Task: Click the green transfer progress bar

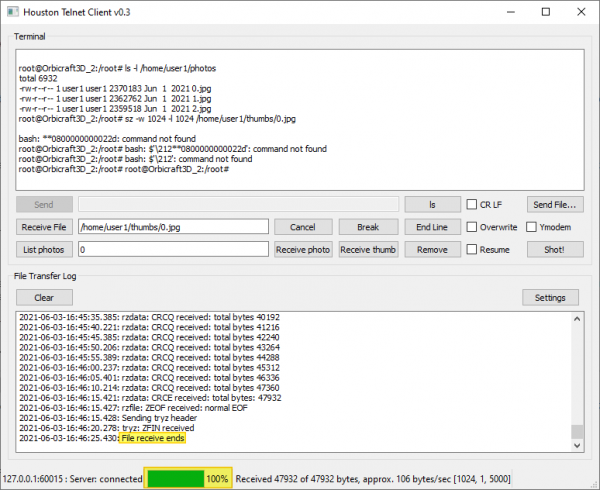Action: pos(176,478)
